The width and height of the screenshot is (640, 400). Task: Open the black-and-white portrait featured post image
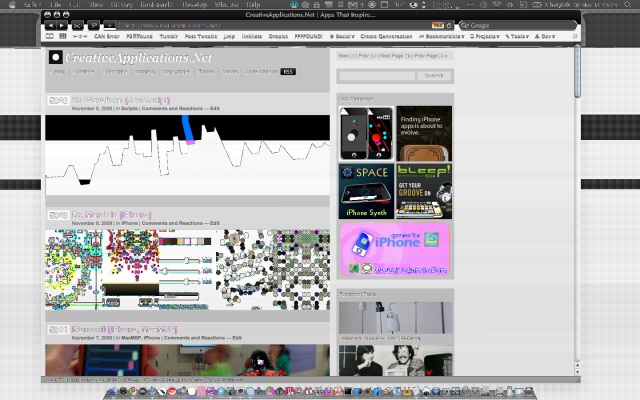[396, 360]
